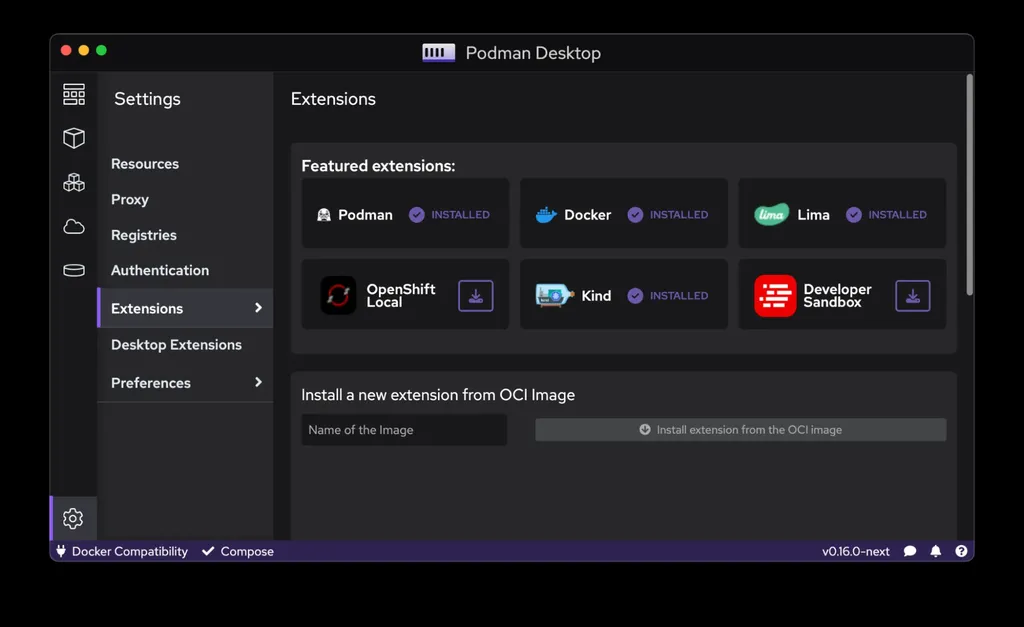Click Podman installed checkmark icon
Viewport: 1024px width, 627px height.
click(x=417, y=215)
